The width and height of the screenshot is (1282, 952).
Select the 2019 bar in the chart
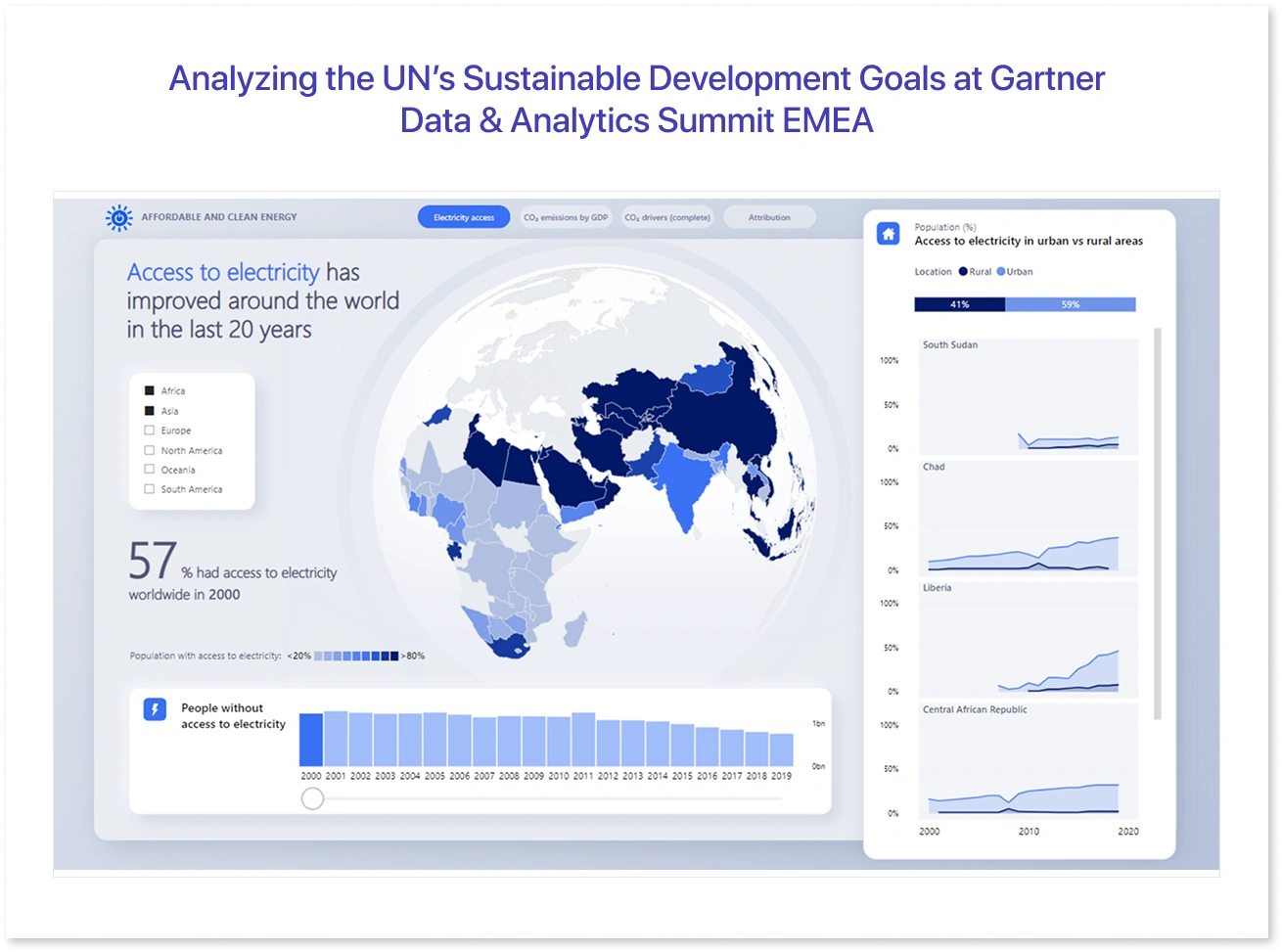tap(781, 749)
